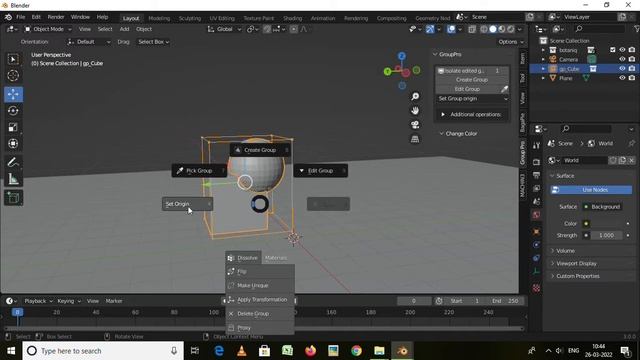Viewport: 640px width, 360px height.
Task: Click Create Group in GroupPro panel
Action: (472, 80)
